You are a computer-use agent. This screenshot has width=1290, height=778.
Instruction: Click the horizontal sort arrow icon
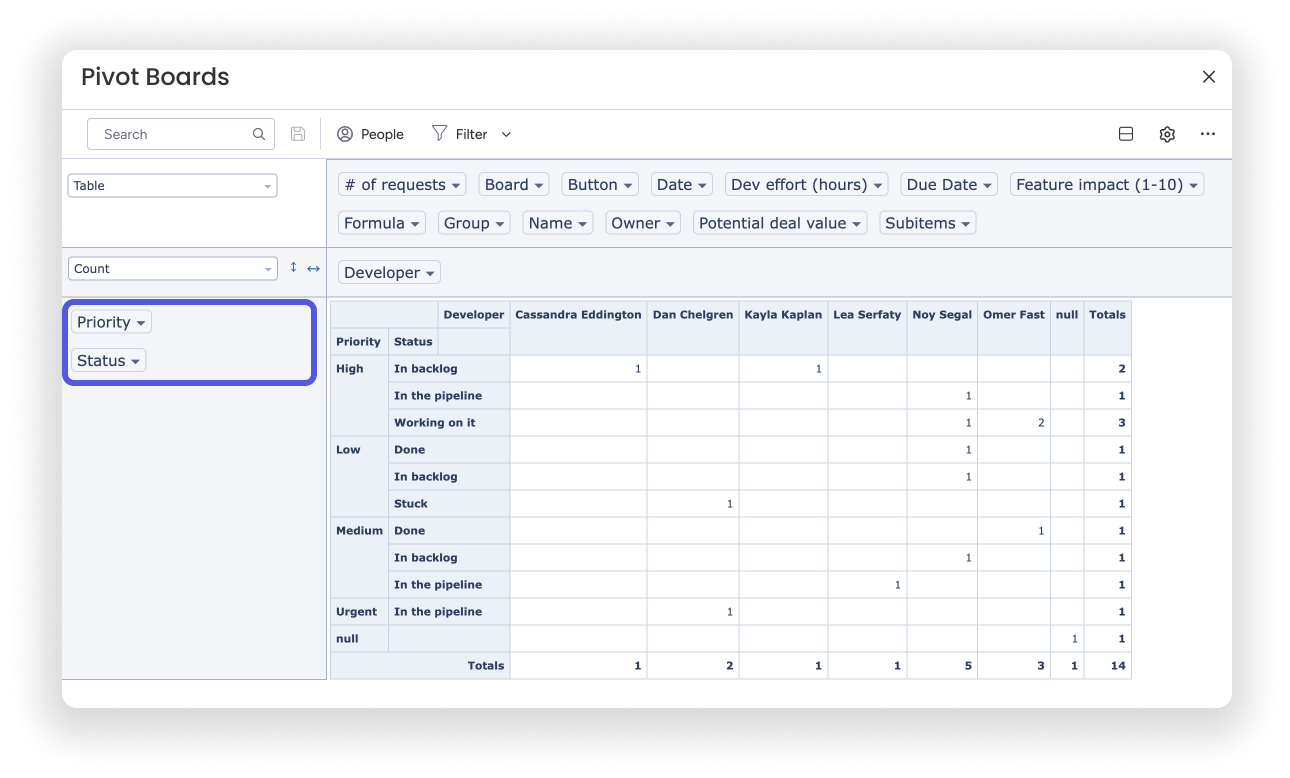(313, 268)
